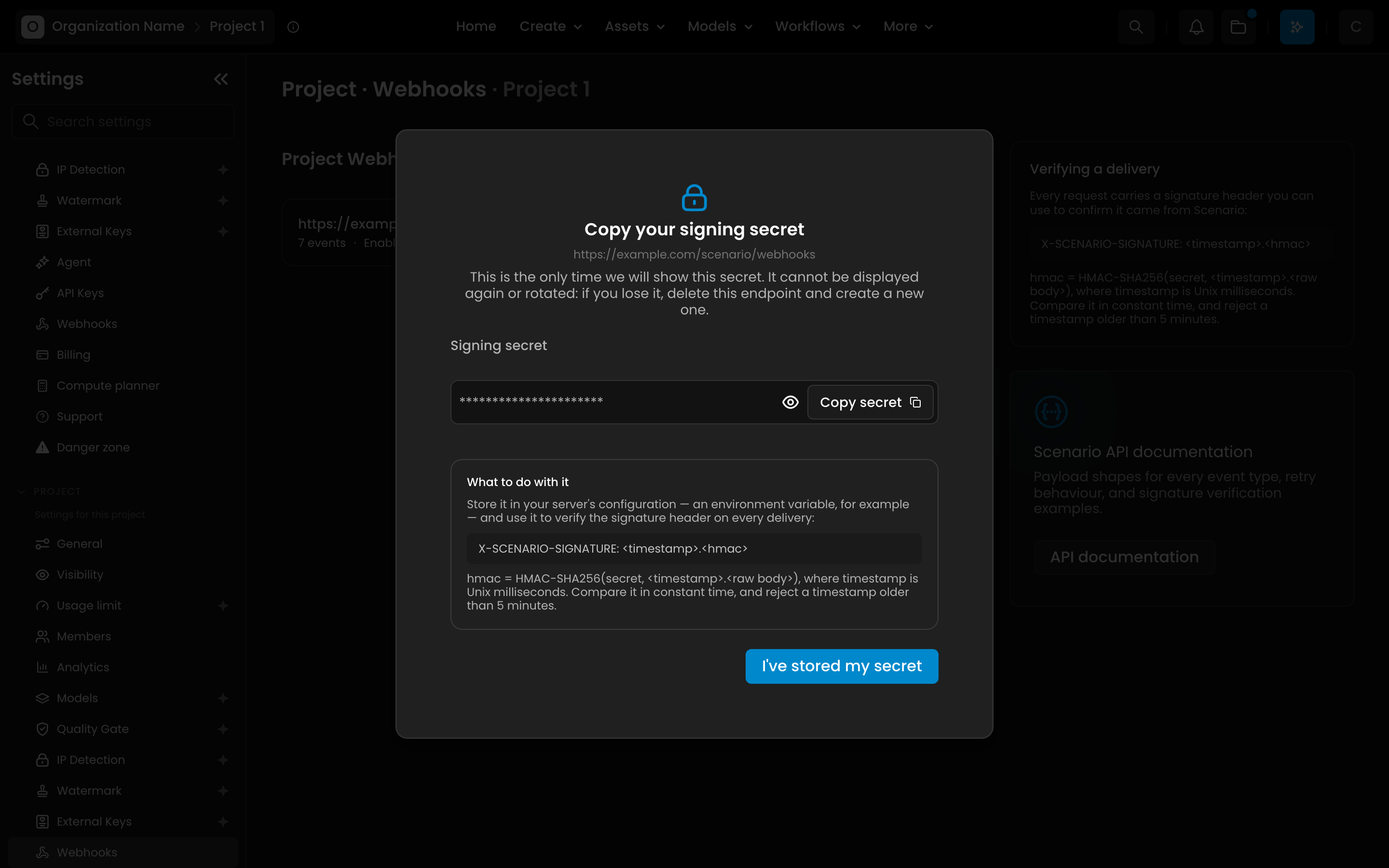Click the Scenario API documentation braces icon
This screenshot has width=1389, height=868.
pyautogui.click(x=1051, y=412)
